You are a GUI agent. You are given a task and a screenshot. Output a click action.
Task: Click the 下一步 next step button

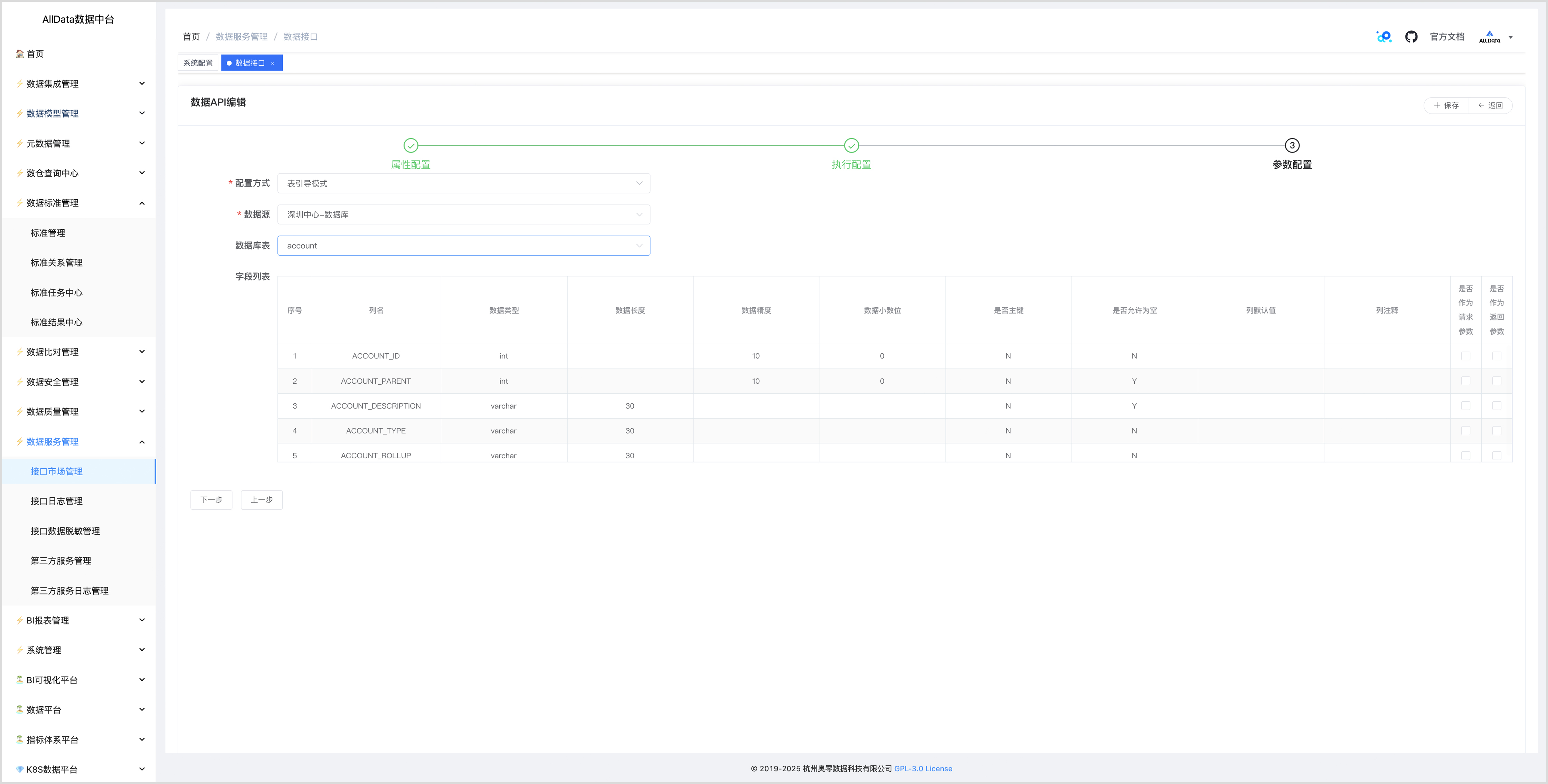tap(211, 500)
